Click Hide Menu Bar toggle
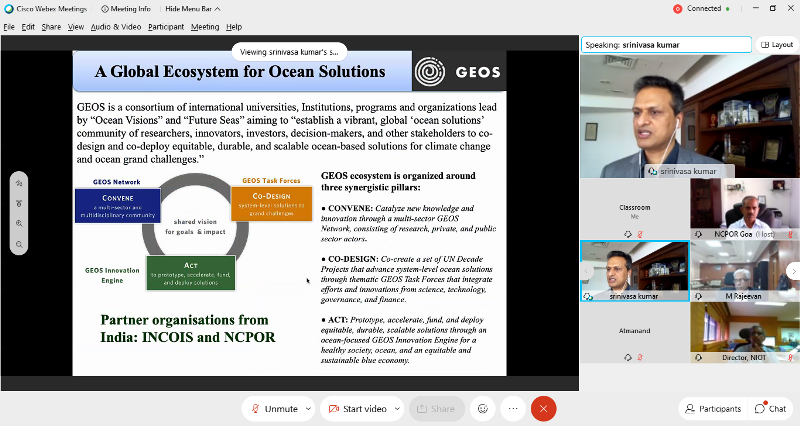 192,9
